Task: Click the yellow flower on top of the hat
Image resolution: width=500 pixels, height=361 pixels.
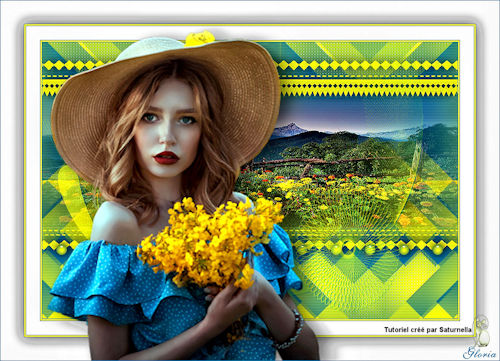Action: [x=200, y=38]
